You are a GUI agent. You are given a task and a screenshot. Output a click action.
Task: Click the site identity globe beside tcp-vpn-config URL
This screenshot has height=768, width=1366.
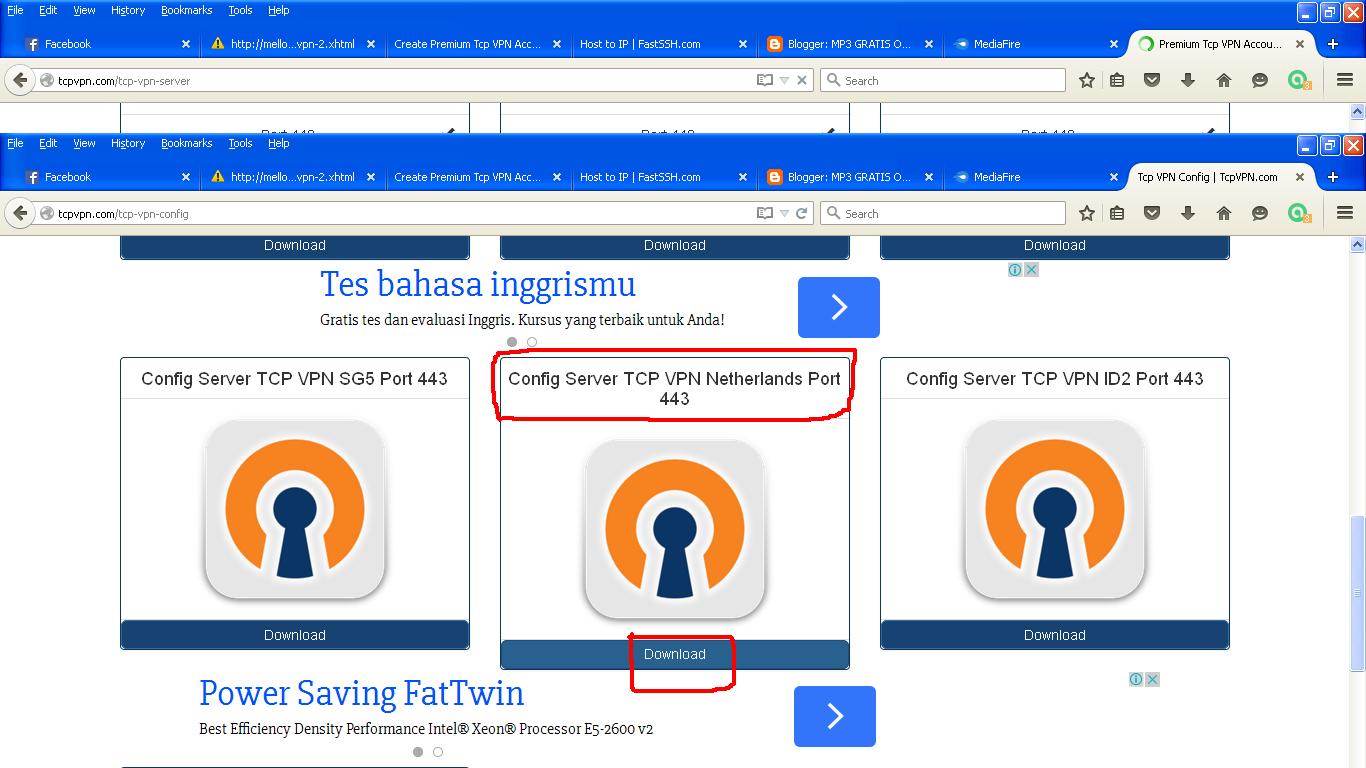pyautogui.click(x=46, y=213)
